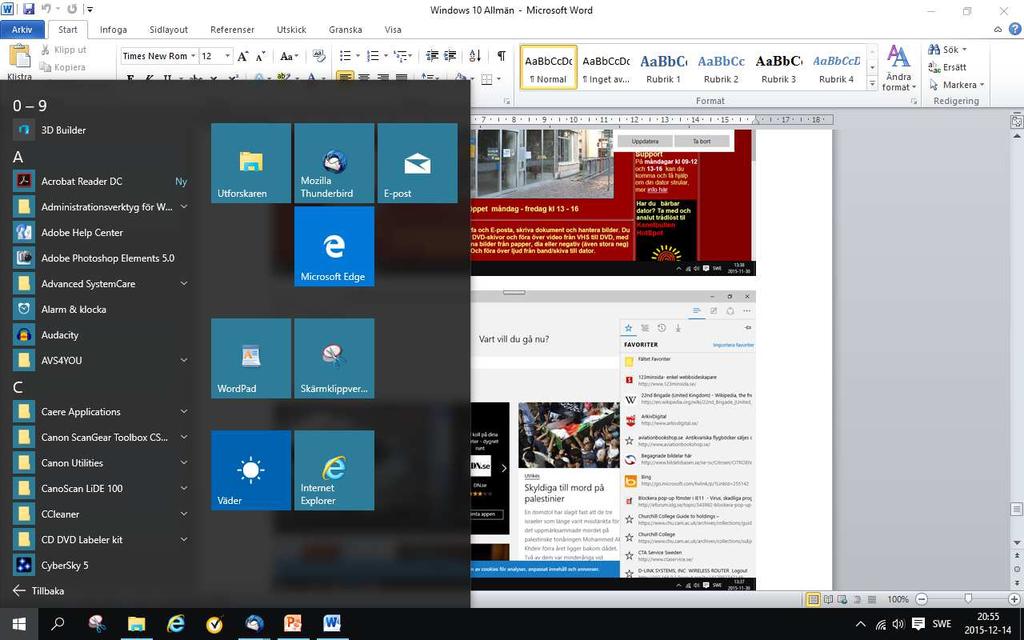Click the zoom out minus button
The width and height of the screenshot is (1024, 640).
pyautogui.click(x=921, y=599)
